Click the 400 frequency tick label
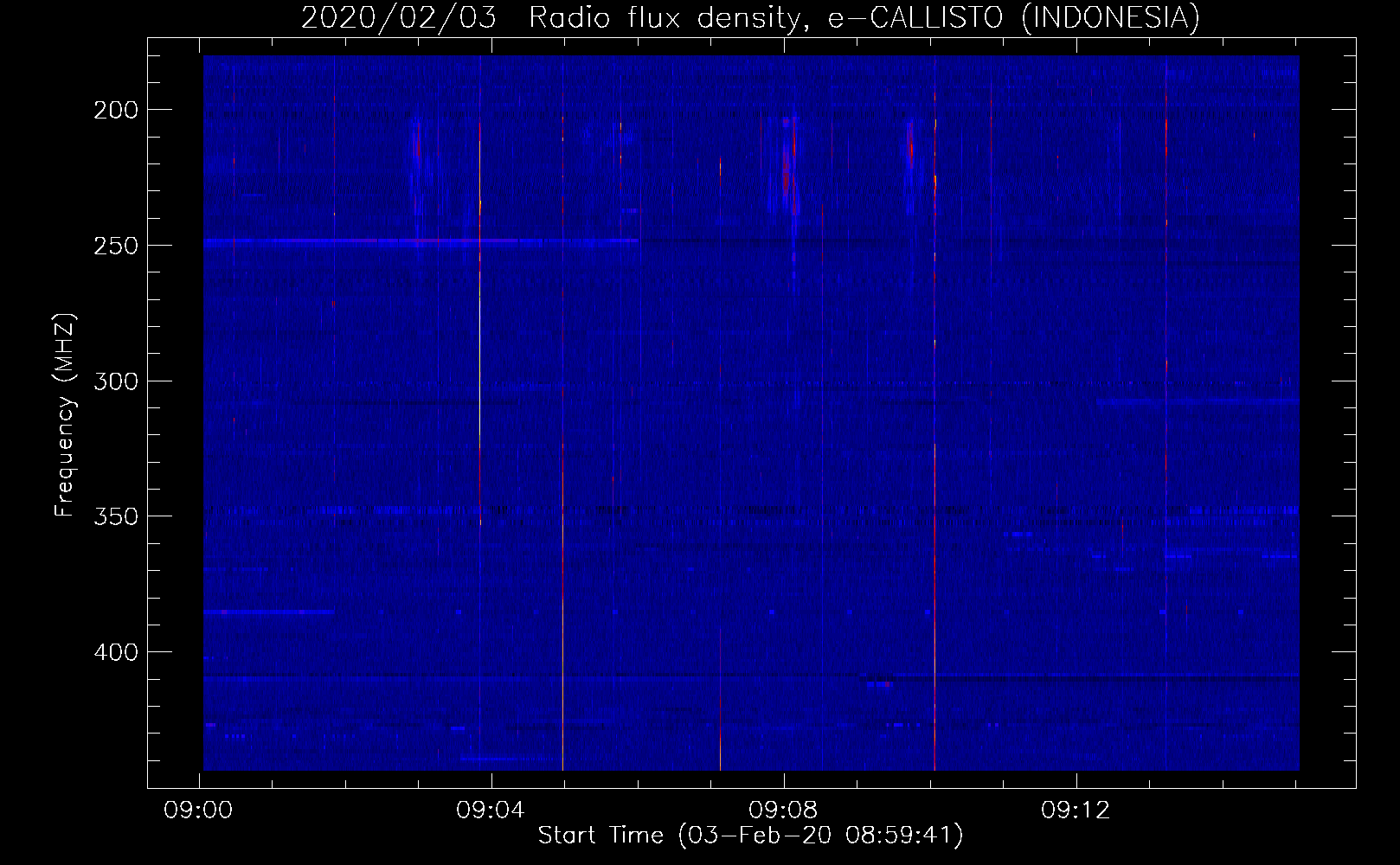The image size is (1400, 865). [x=116, y=652]
